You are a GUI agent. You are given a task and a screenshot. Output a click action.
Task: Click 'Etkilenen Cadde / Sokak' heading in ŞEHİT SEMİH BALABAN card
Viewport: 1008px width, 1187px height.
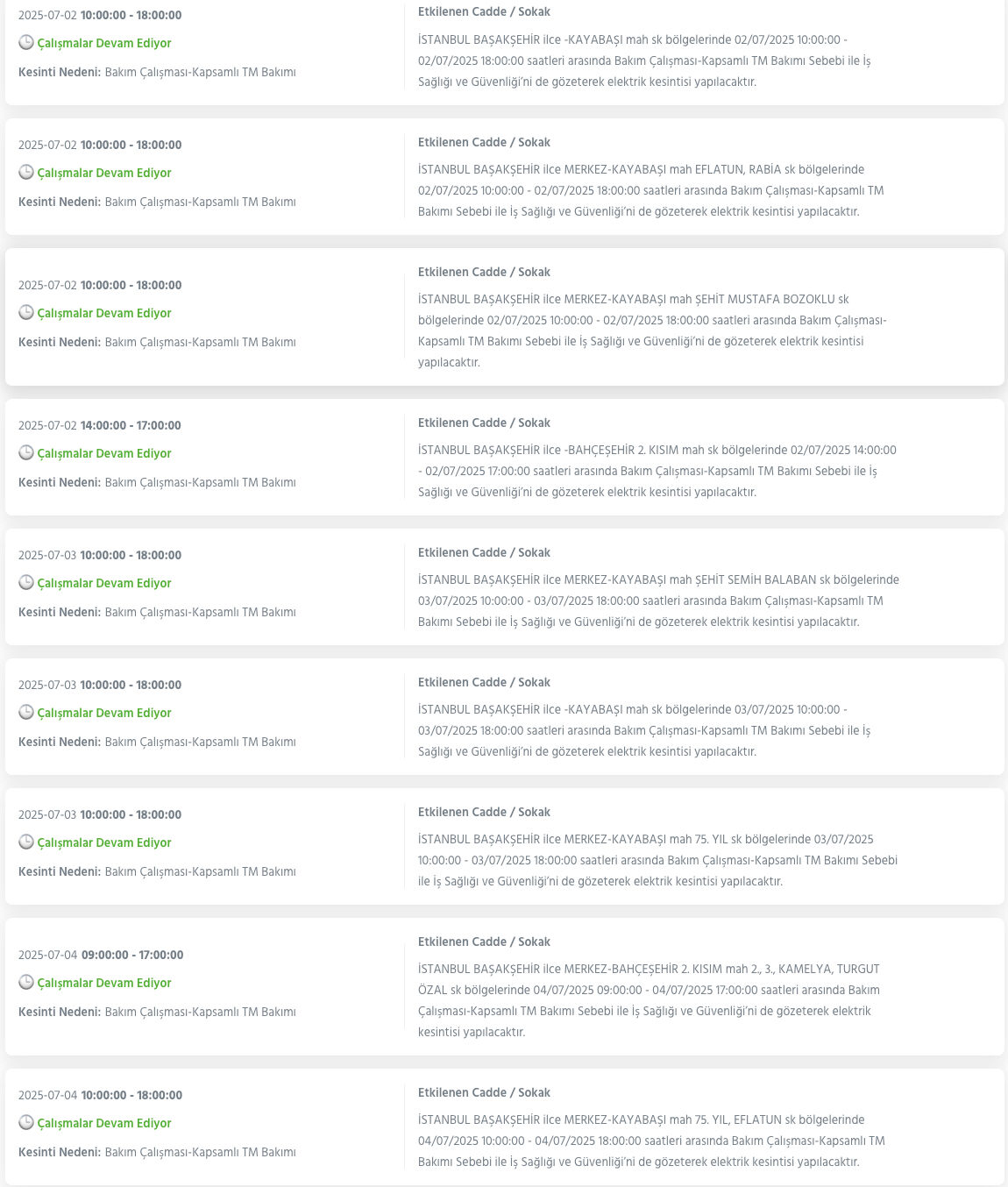click(484, 552)
